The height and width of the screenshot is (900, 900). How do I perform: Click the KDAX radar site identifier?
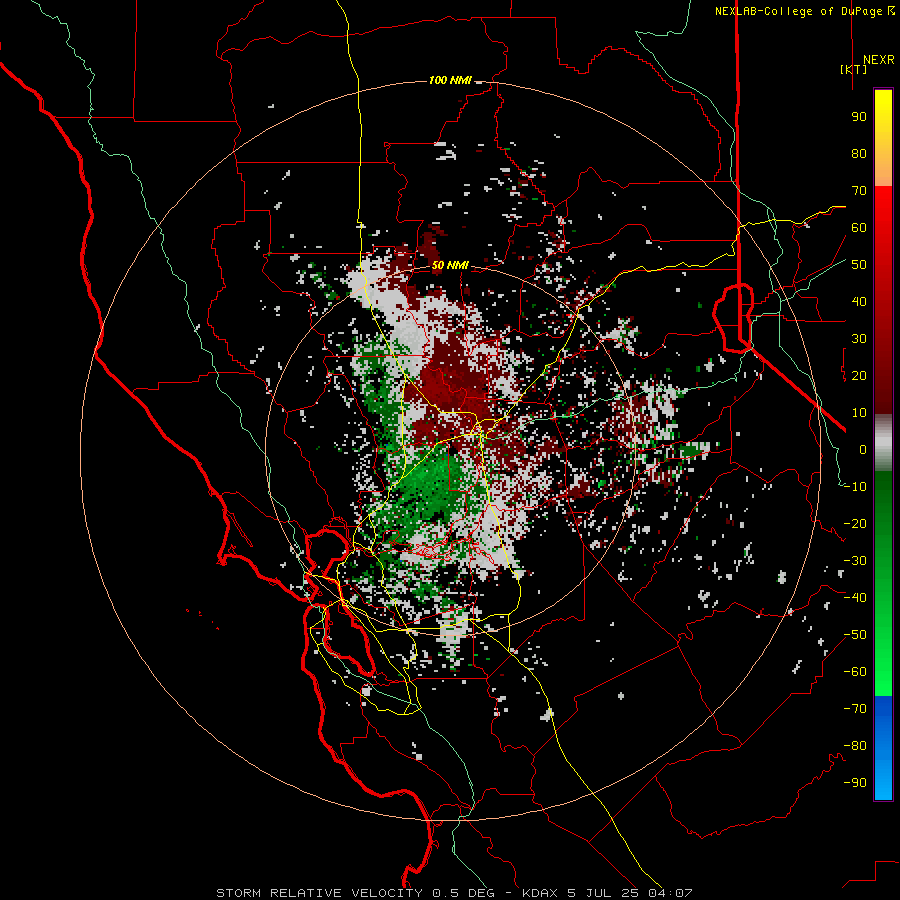[x=540, y=893]
